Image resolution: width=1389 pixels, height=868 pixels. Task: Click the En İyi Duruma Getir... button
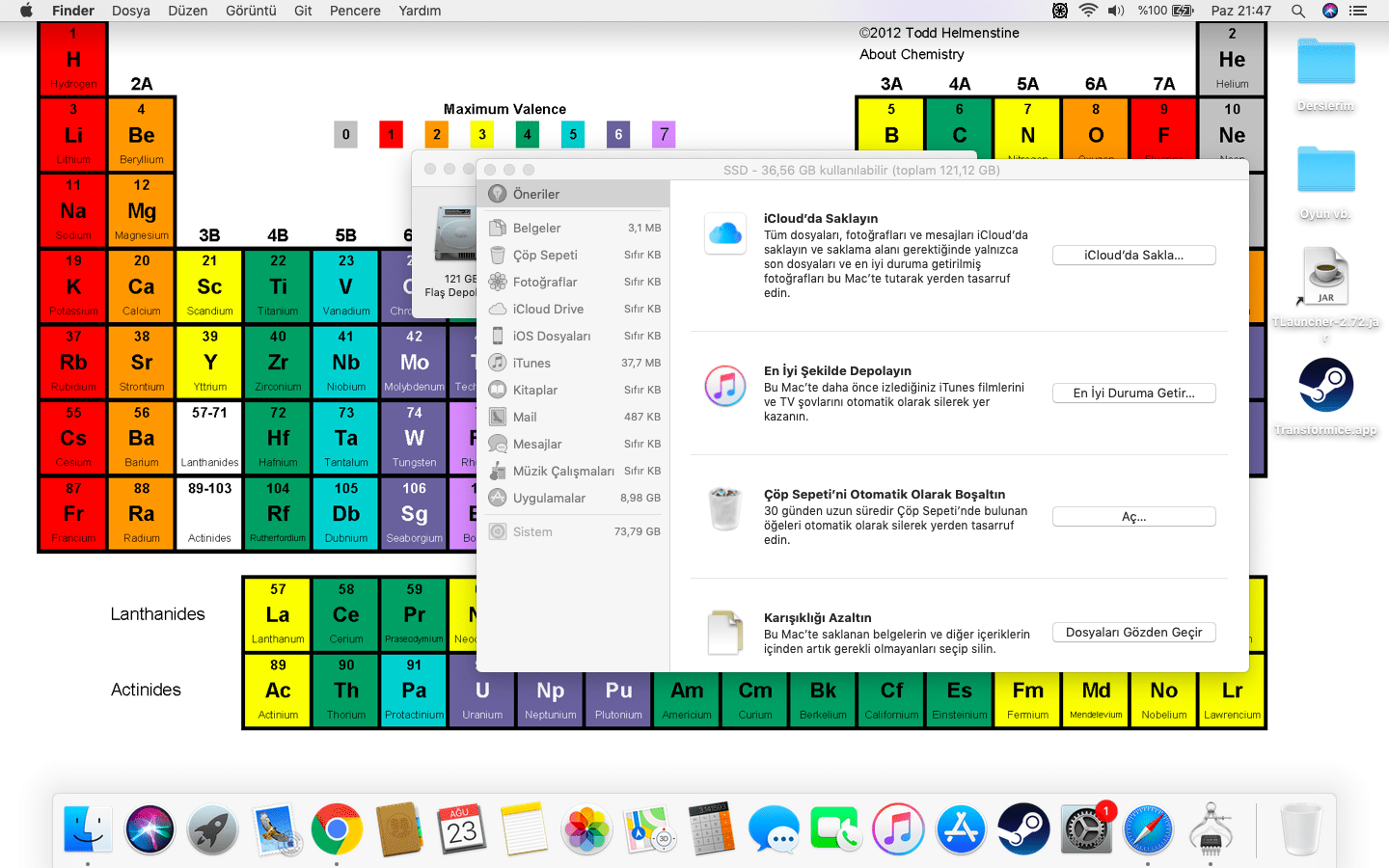(1134, 393)
